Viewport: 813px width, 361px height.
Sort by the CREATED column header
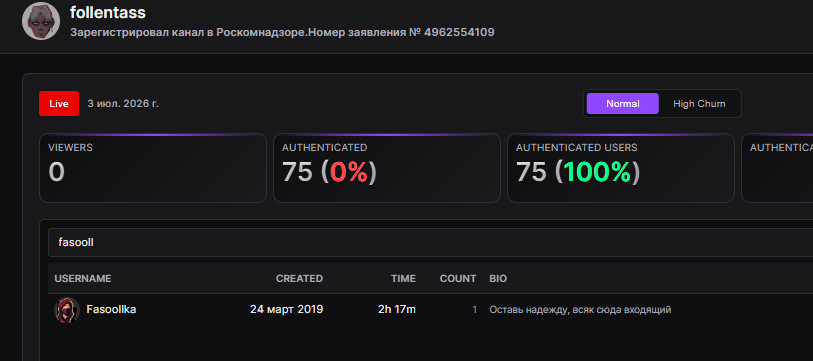tap(299, 279)
